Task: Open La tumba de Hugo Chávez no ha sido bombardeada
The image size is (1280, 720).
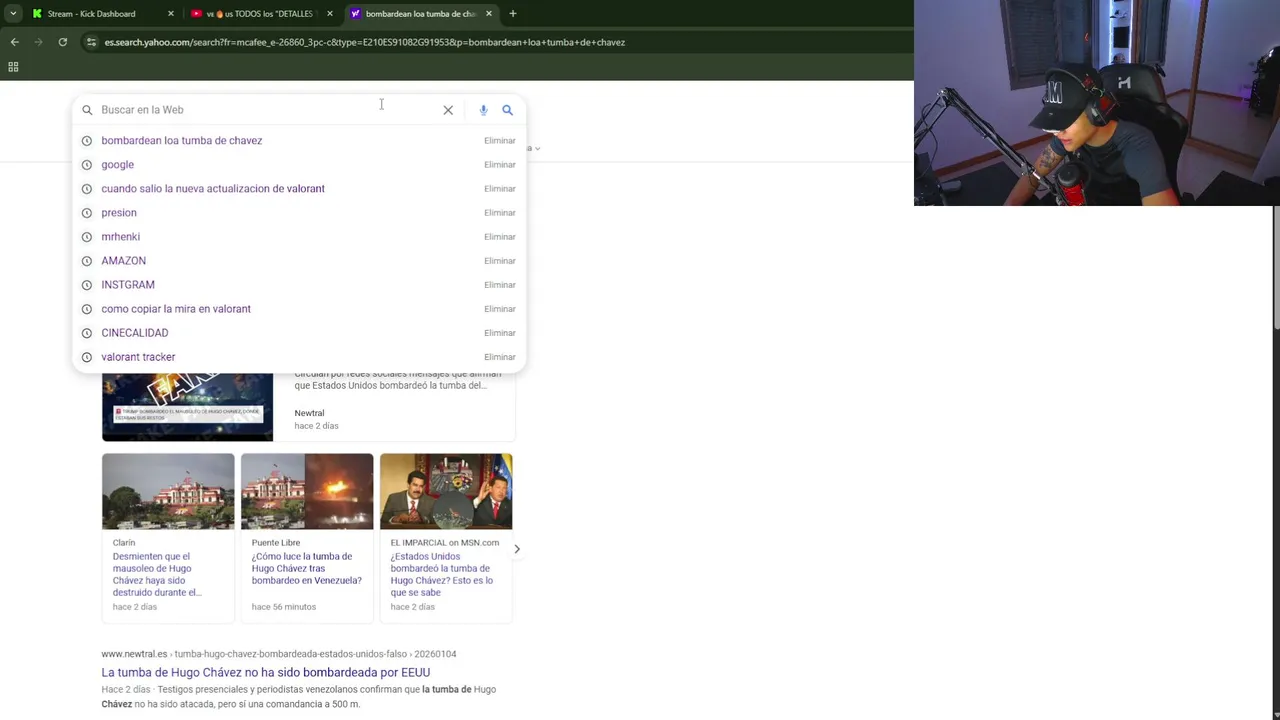Action: pyautogui.click(x=265, y=673)
